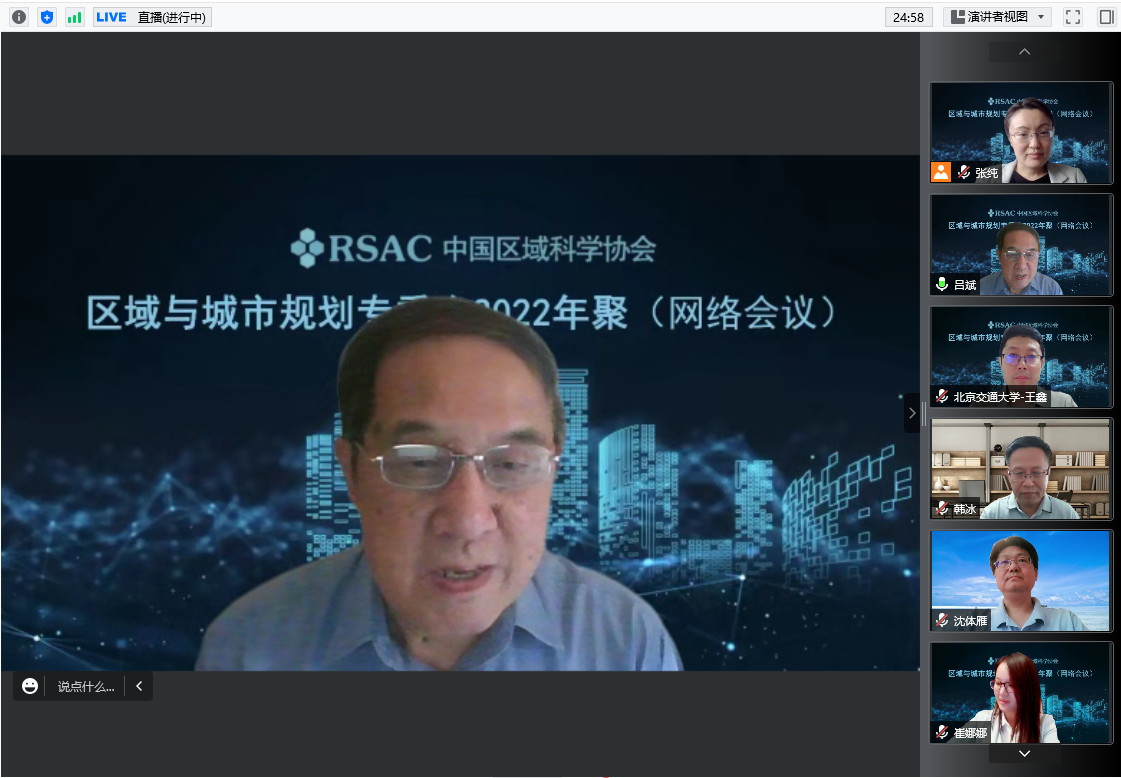Collapse the chat input bar
This screenshot has height=778, width=1121.
point(139,686)
